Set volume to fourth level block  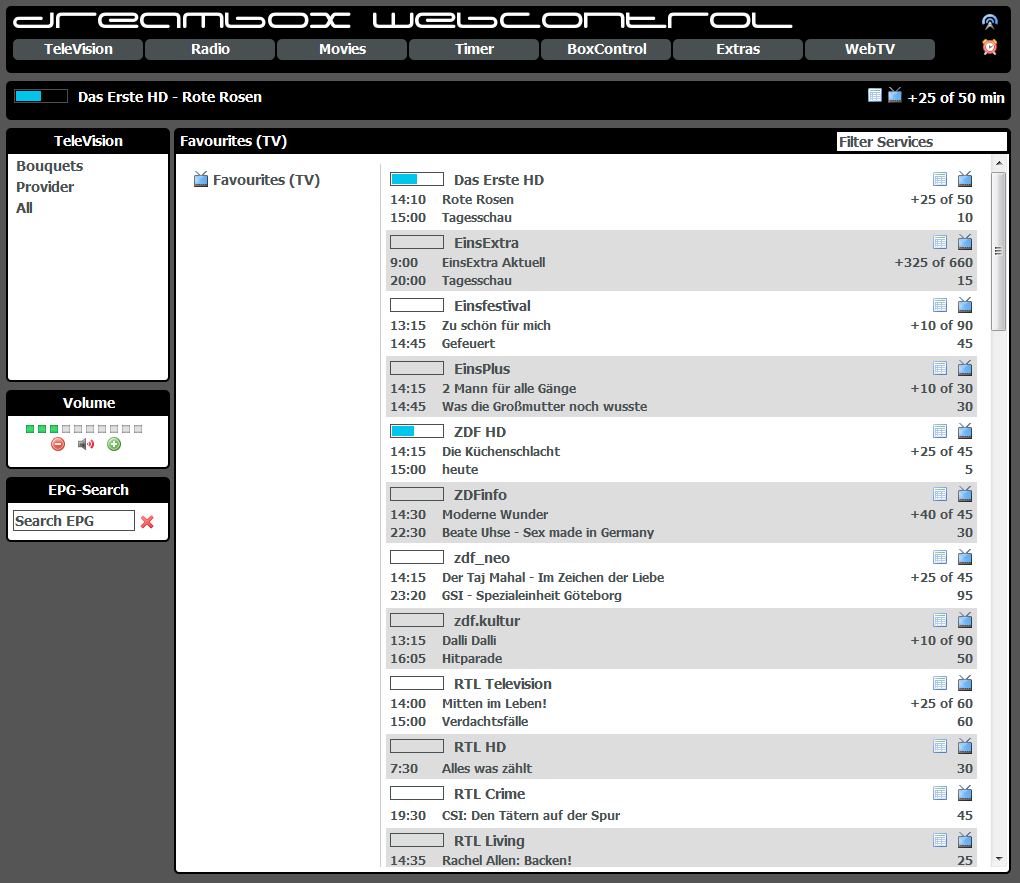[66, 429]
